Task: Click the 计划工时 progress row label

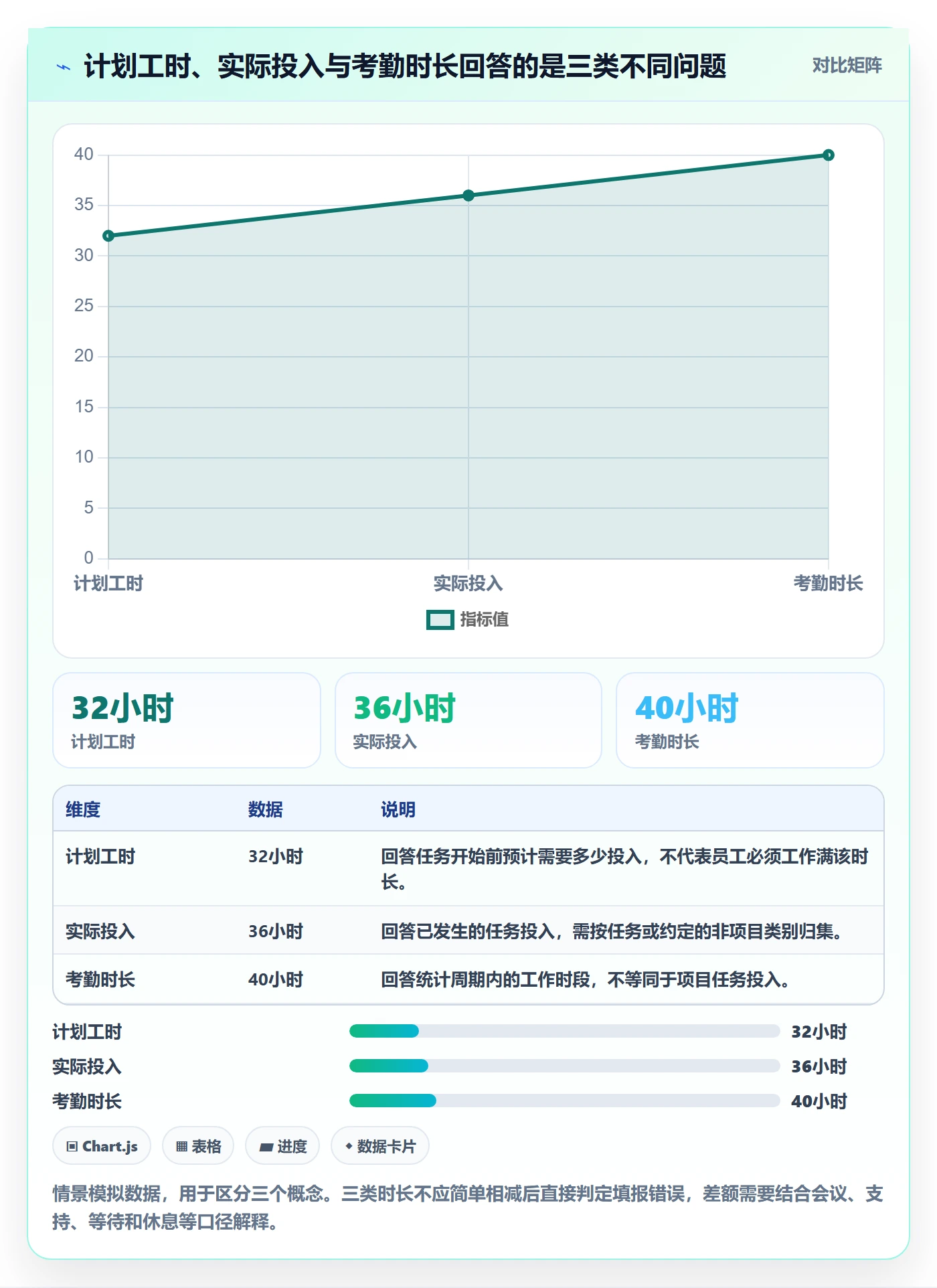Action: [x=87, y=1032]
